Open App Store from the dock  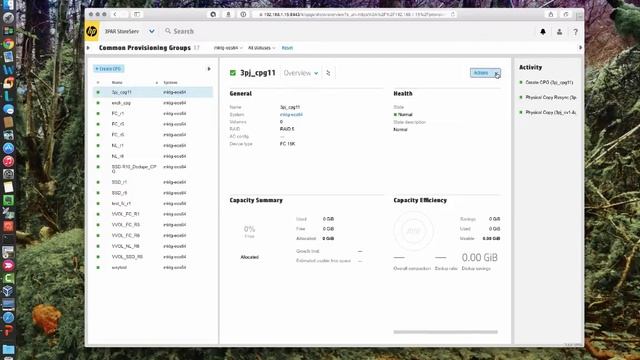click(x=8, y=148)
